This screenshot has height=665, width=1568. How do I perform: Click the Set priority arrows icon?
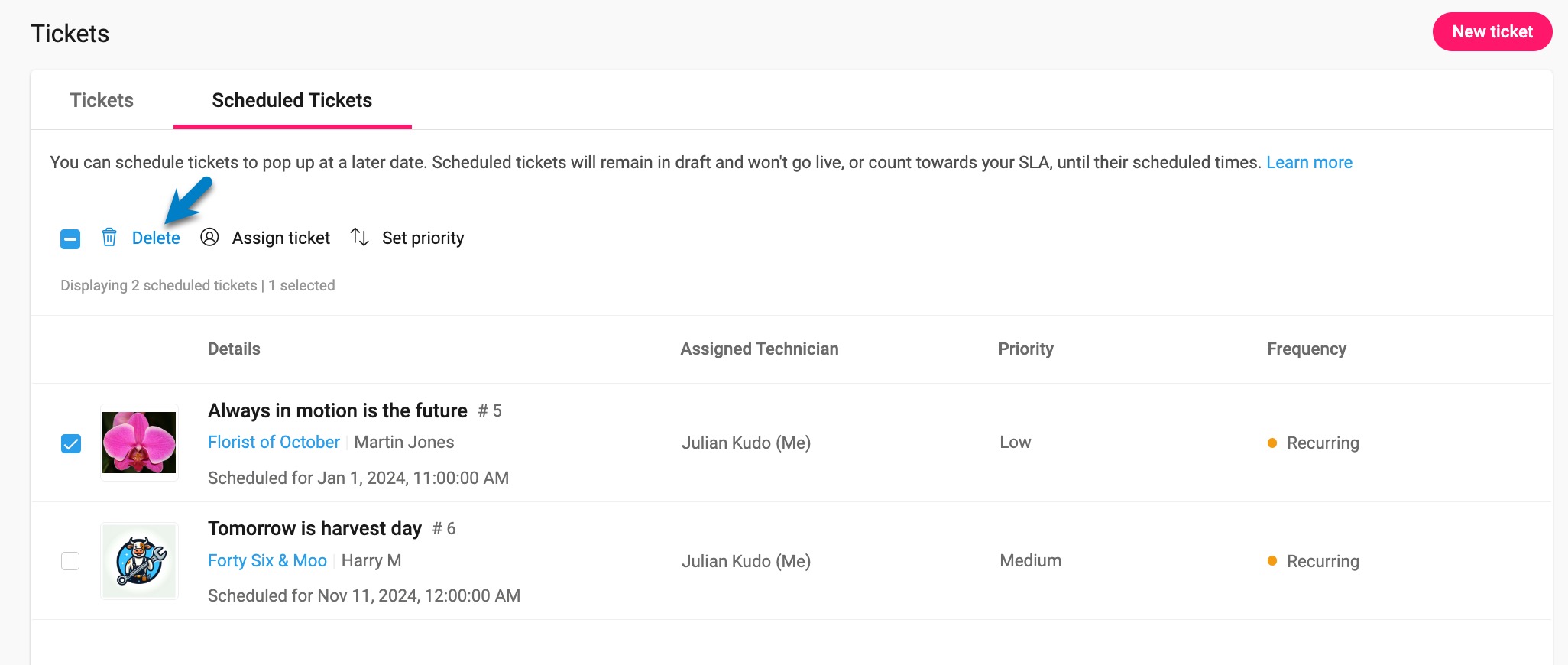pos(360,237)
